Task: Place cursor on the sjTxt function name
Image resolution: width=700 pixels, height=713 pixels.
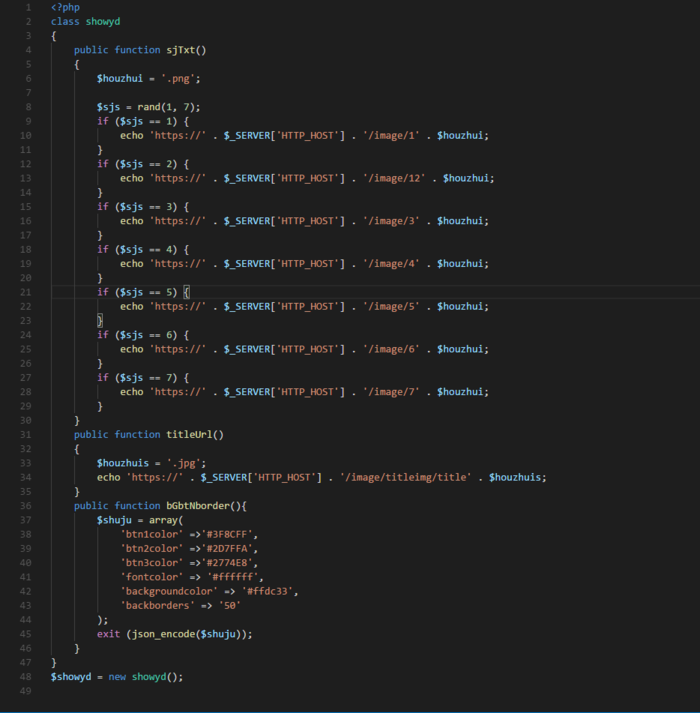Action: pyautogui.click(x=181, y=50)
